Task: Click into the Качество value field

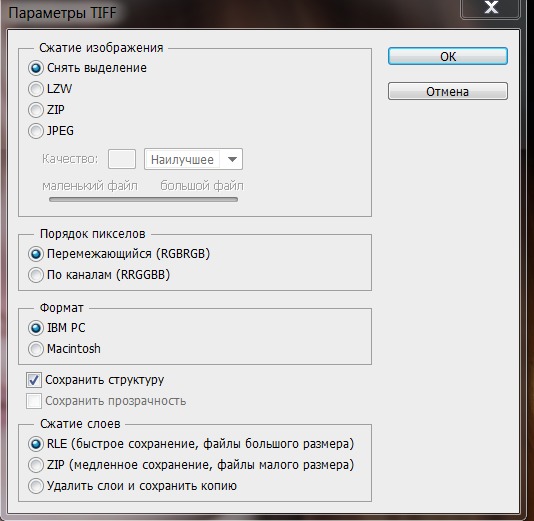Action: (x=122, y=159)
